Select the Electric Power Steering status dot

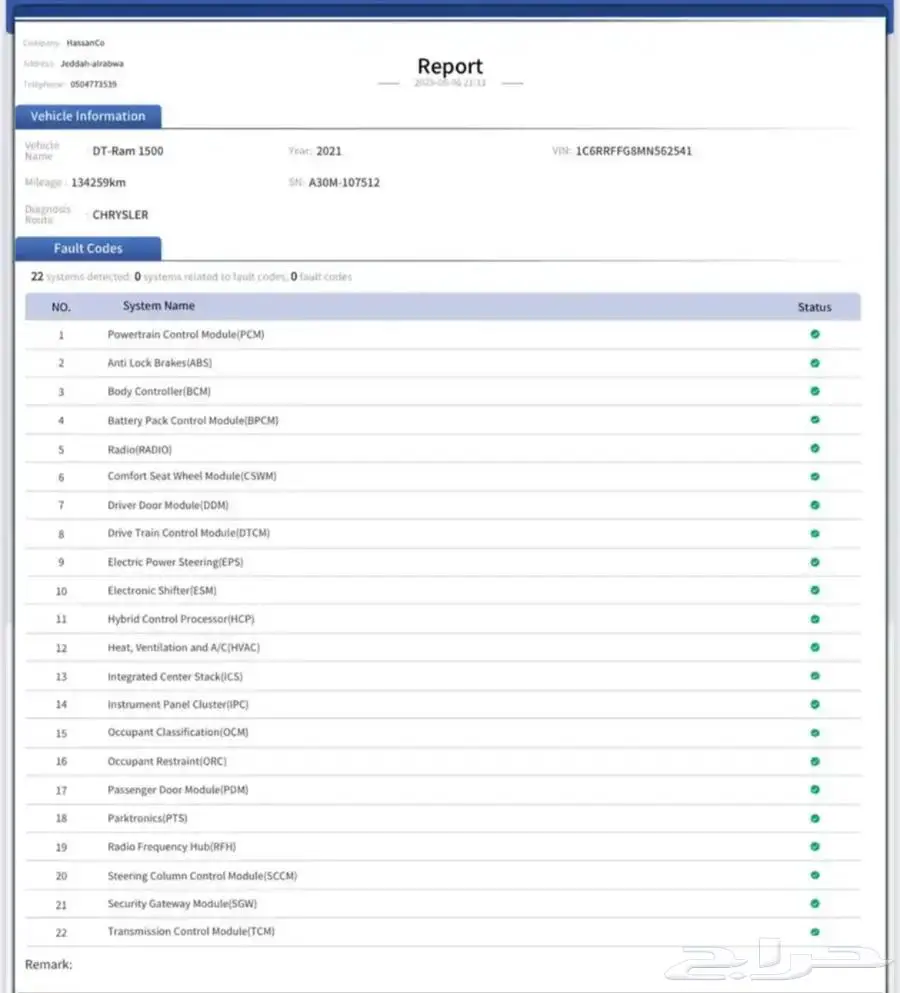point(814,562)
